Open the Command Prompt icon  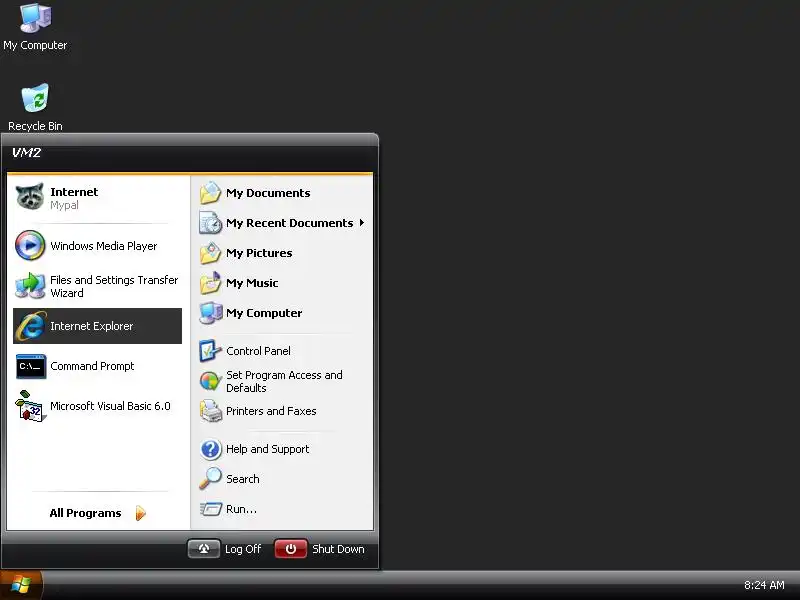click(x=31, y=366)
